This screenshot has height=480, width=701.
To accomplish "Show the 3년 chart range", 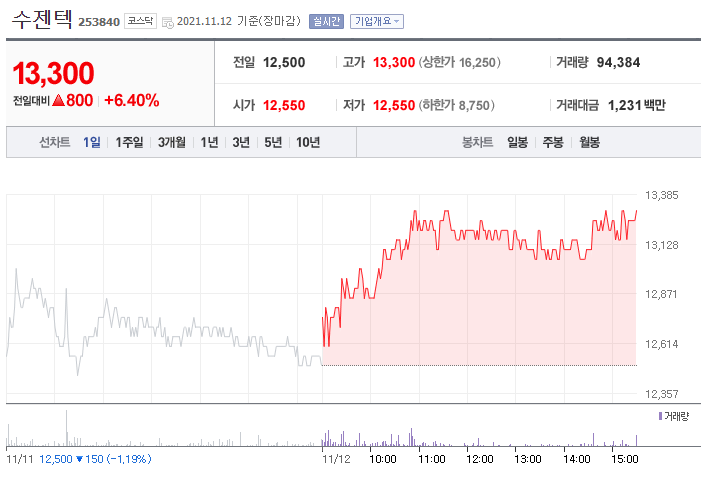I will coord(241,142).
